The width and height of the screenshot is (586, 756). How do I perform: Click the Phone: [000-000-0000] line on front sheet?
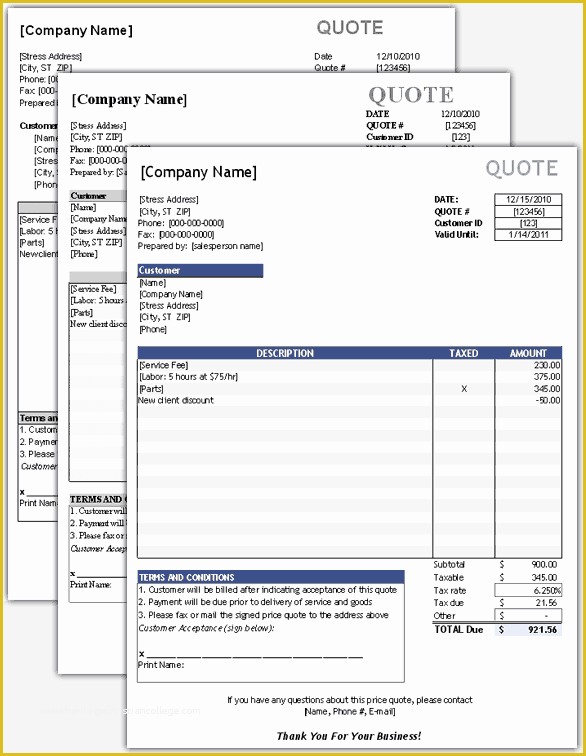[x=181, y=223]
